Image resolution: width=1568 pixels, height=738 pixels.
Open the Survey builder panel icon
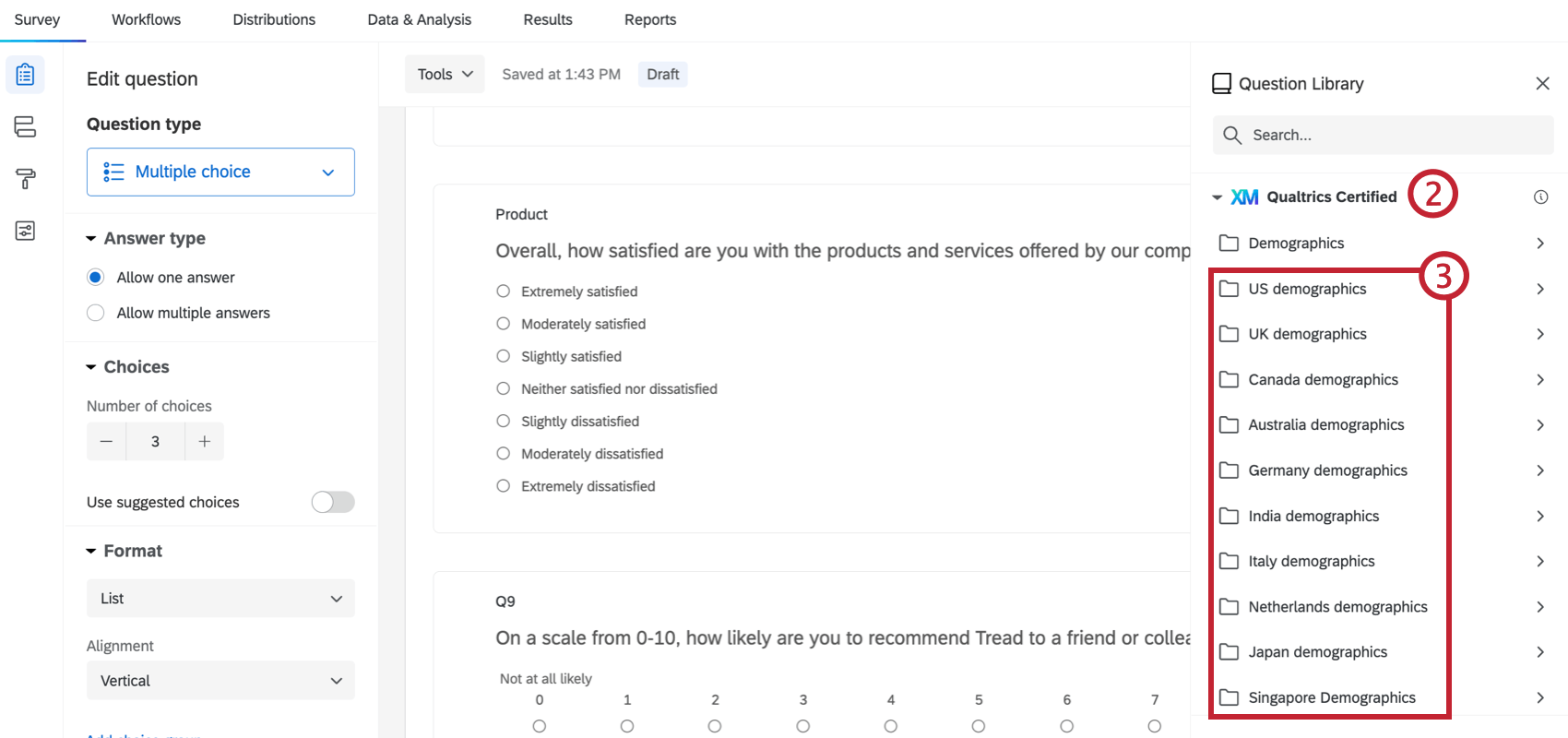point(25,75)
